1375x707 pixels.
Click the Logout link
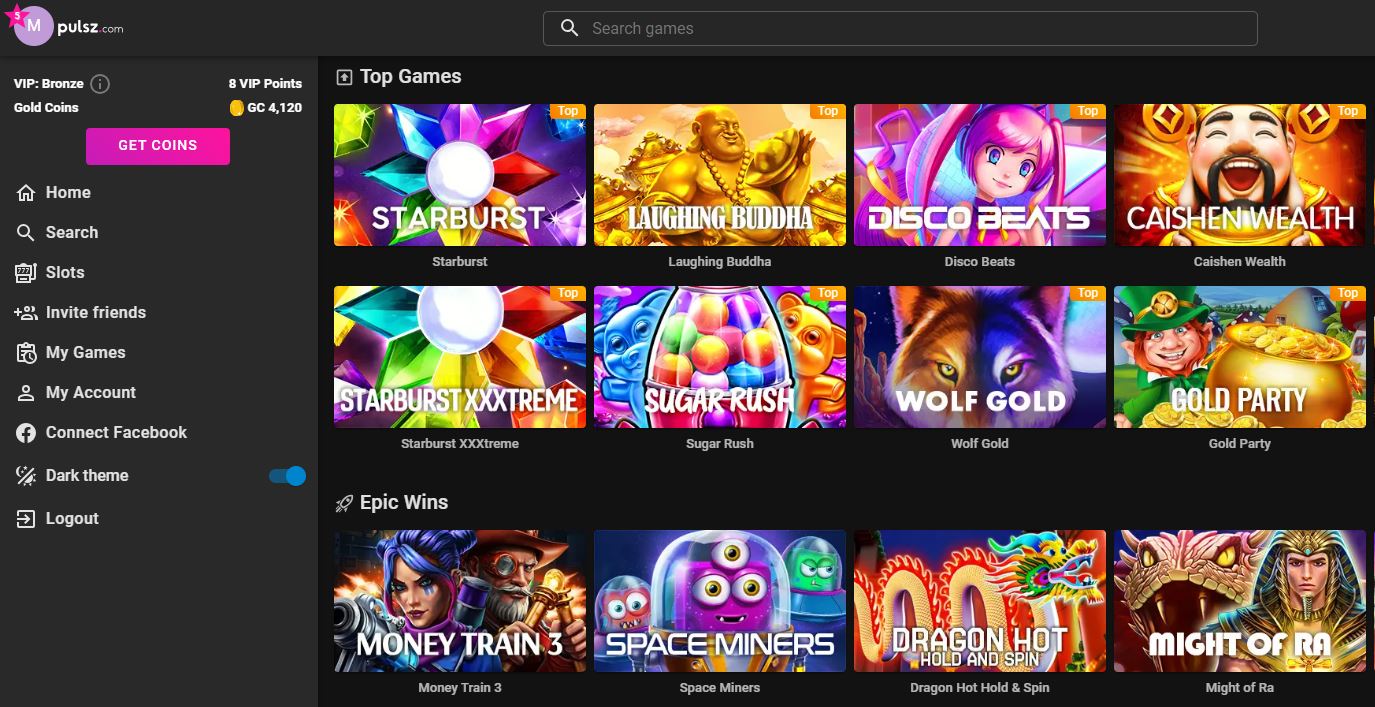[72, 518]
